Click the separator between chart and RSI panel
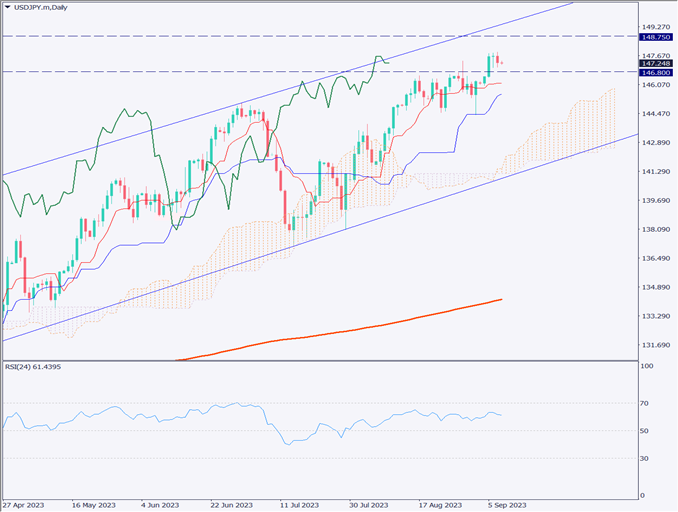 (x=320, y=360)
